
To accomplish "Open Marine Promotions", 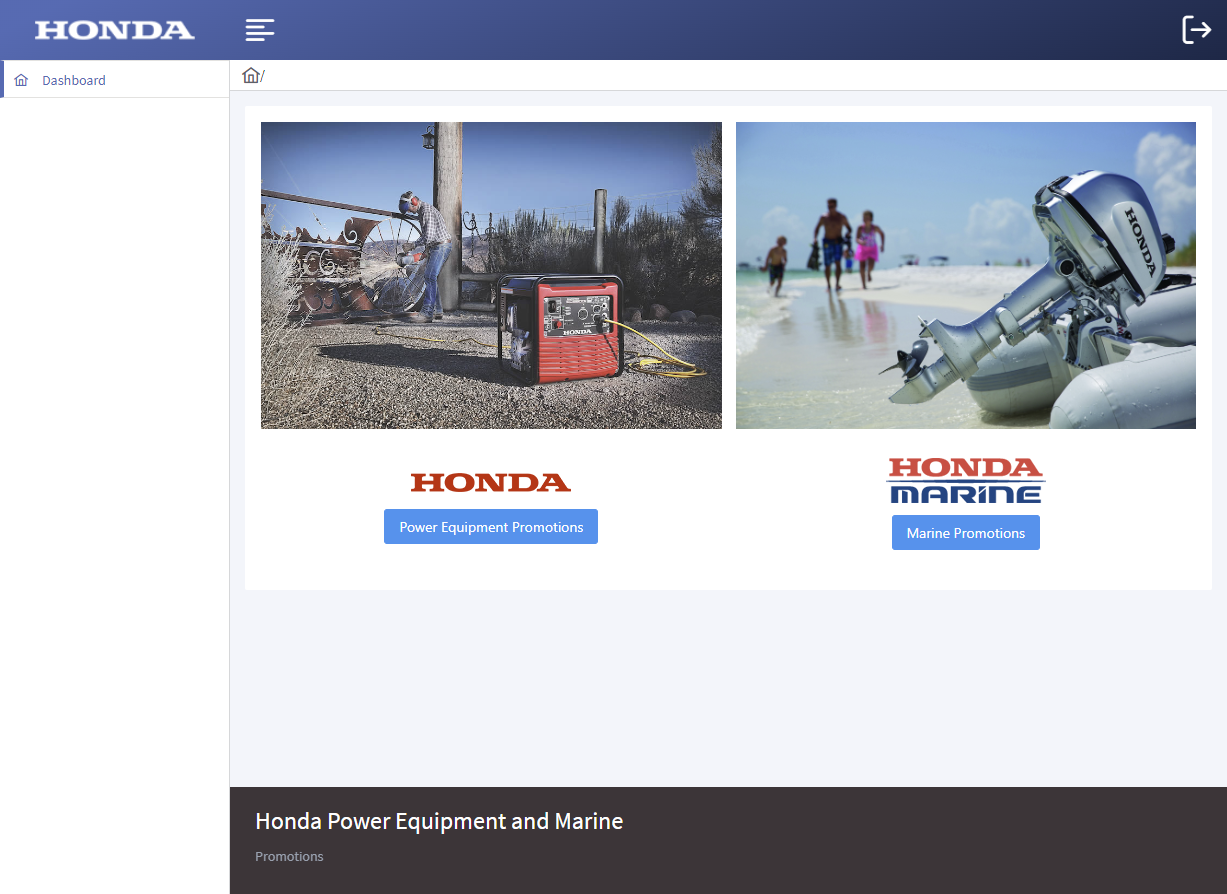I will pyautogui.click(x=966, y=533).
